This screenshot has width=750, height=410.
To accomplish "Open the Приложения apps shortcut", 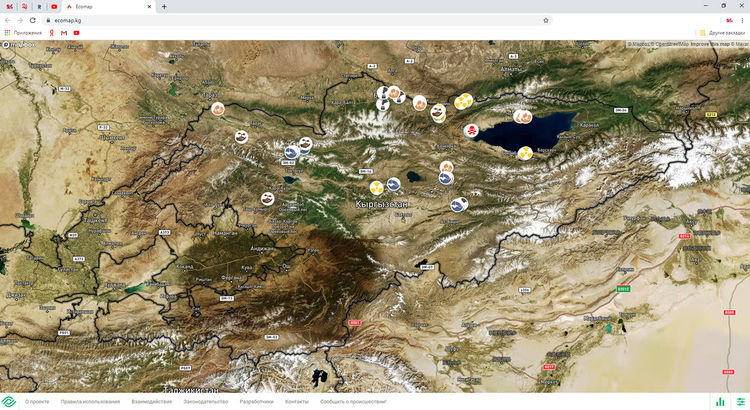I will pyautogui.click(x=23, y=33).
